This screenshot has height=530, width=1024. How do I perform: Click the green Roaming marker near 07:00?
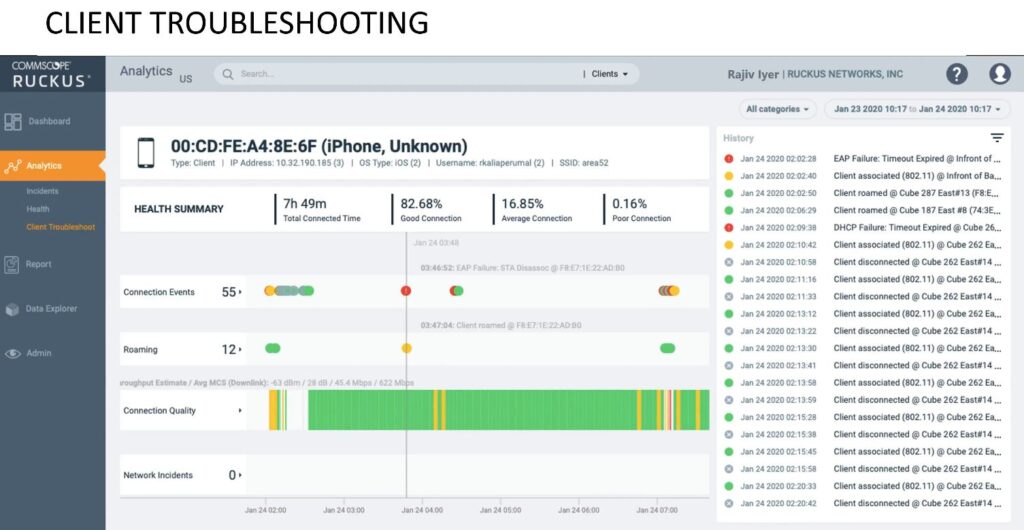[x=667, y=349]
